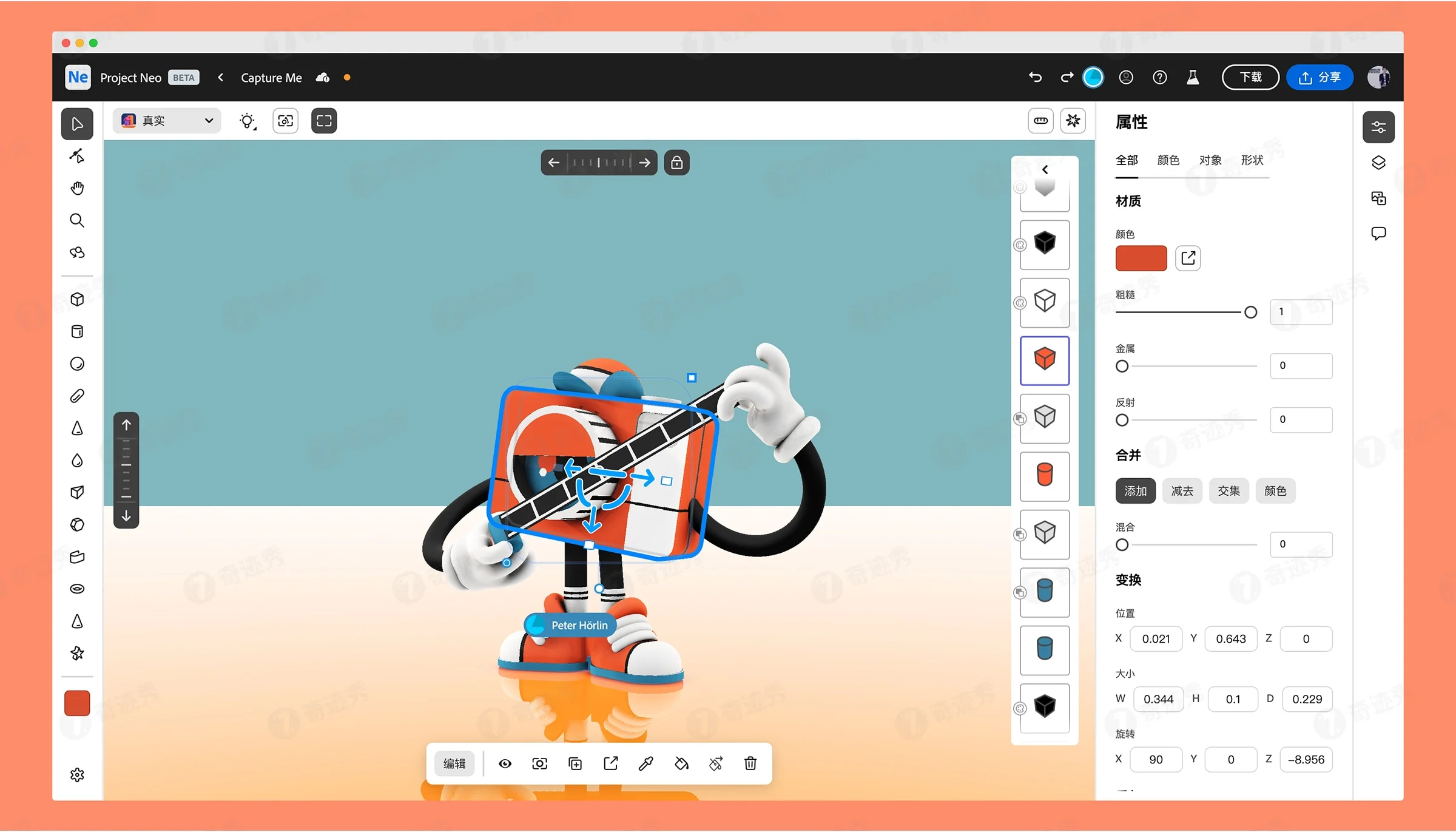This screenshot has width=1456, height=832.
Task: Capture a snapshot with the camera icon in top toolbar
Action: (x=285, y=120)
